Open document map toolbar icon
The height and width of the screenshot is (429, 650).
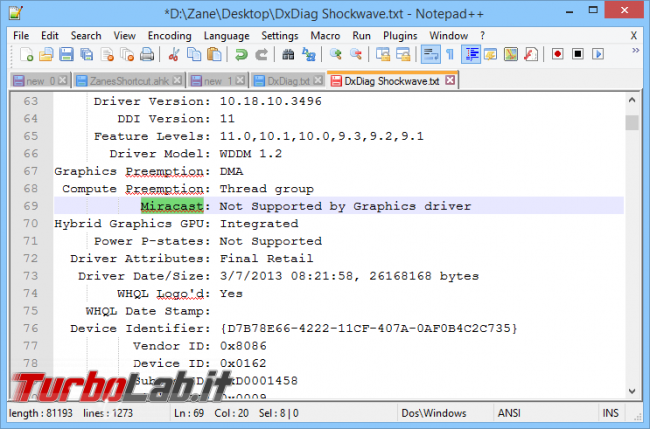click(x=511, y=54)
